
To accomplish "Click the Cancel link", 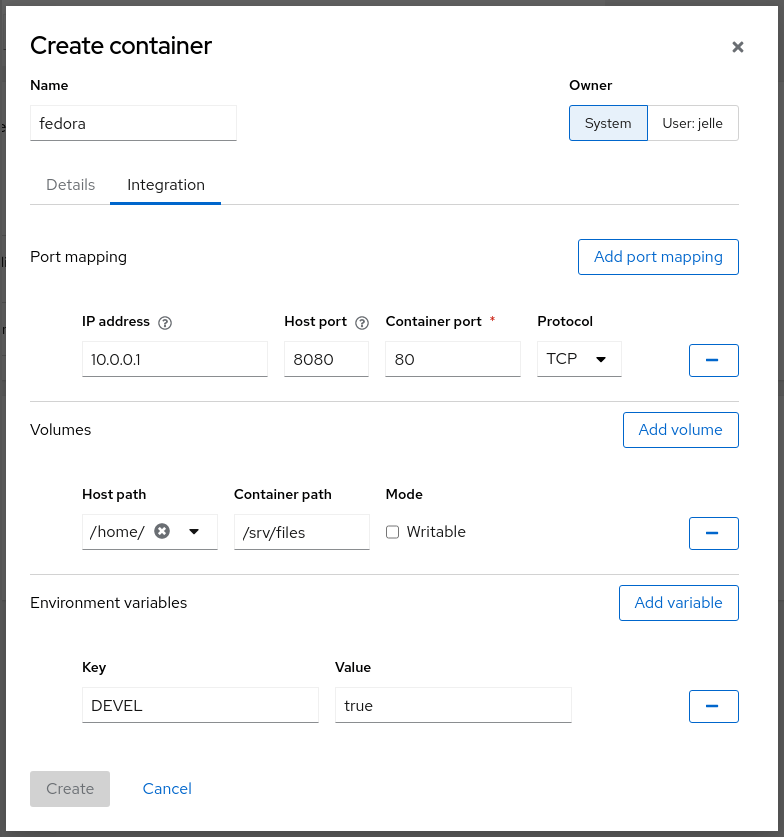I will point(167,789).
